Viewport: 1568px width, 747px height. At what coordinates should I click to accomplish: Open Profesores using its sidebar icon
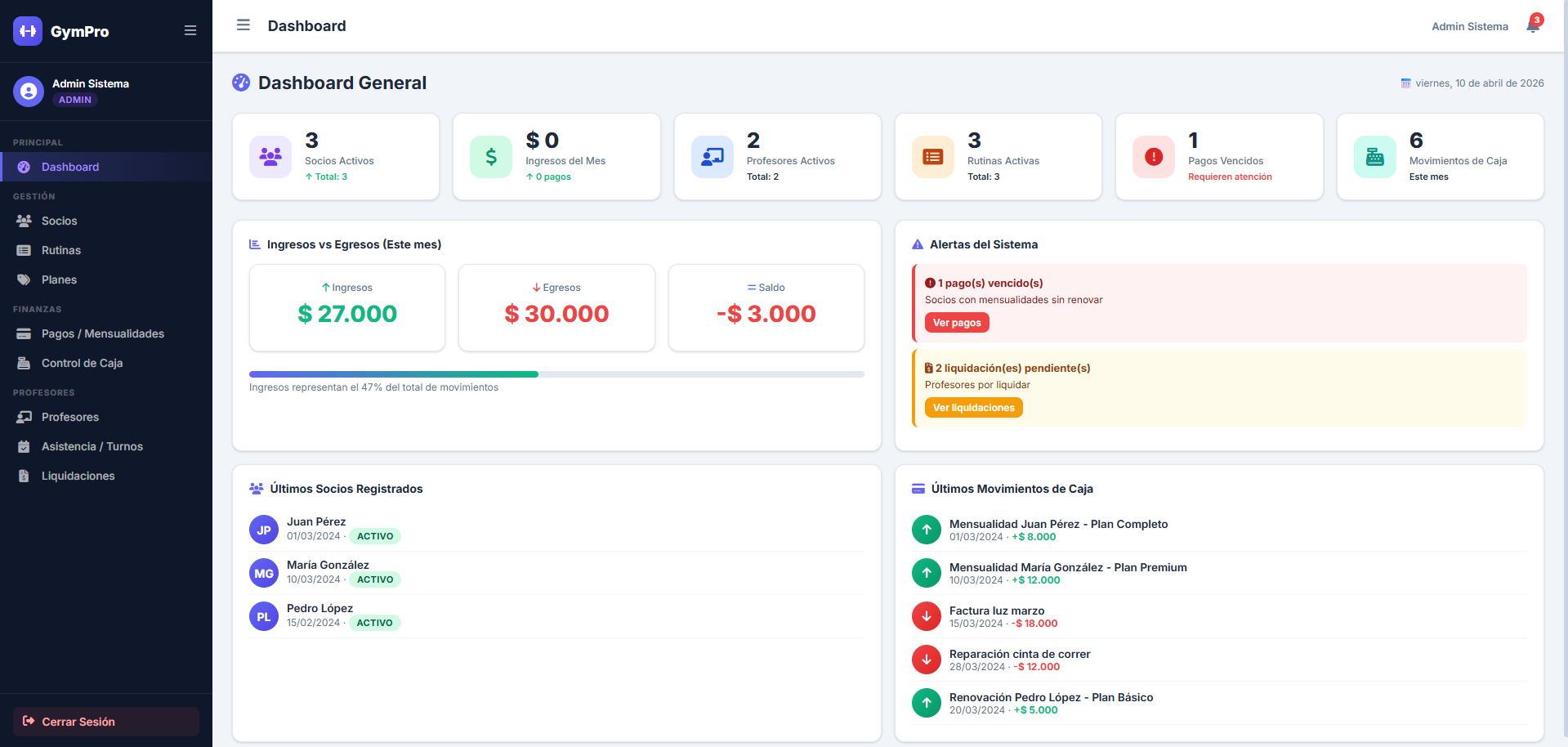pyautogui.click(x=23, y=417)
